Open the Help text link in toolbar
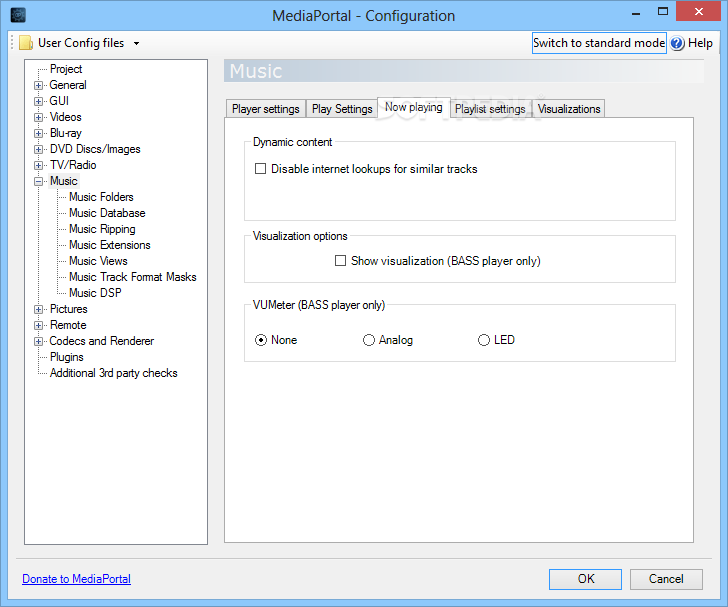The height and width of the screenshot is (607, 728). click(x=700, y=43)
